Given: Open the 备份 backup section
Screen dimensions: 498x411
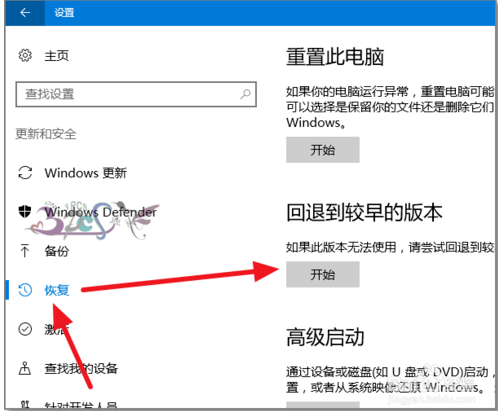Looking at the screenshot, I should [x=57, y=251].
